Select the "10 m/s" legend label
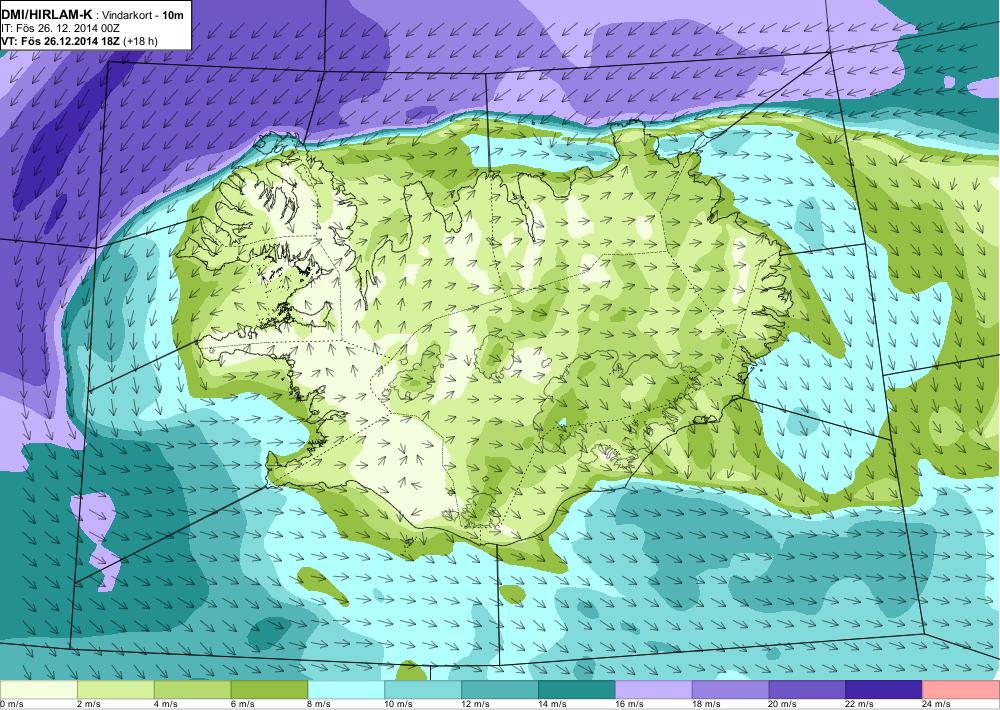1000x710 pixels. tap(399, 704)
